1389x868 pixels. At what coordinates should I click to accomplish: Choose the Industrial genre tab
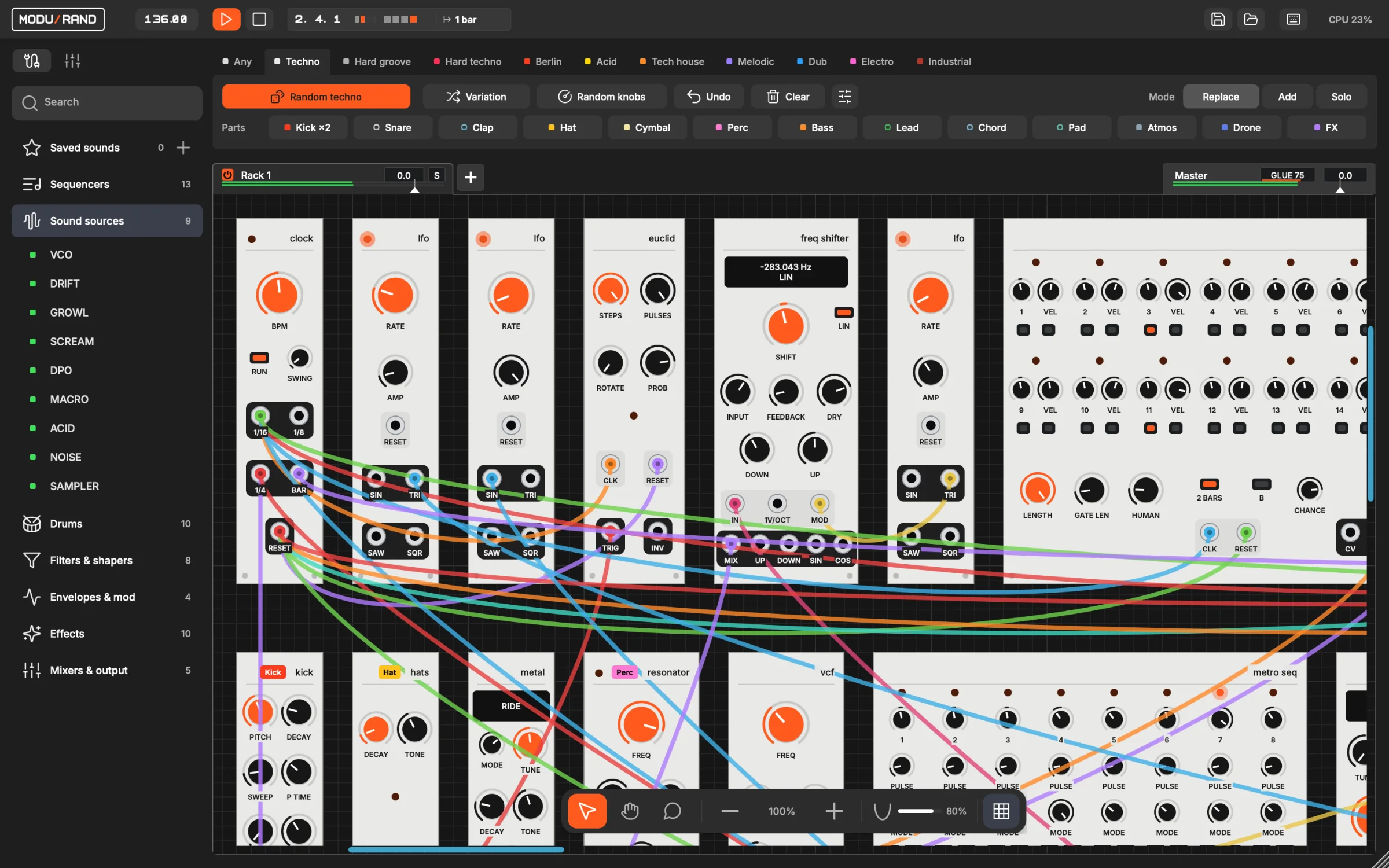[944, 61]
